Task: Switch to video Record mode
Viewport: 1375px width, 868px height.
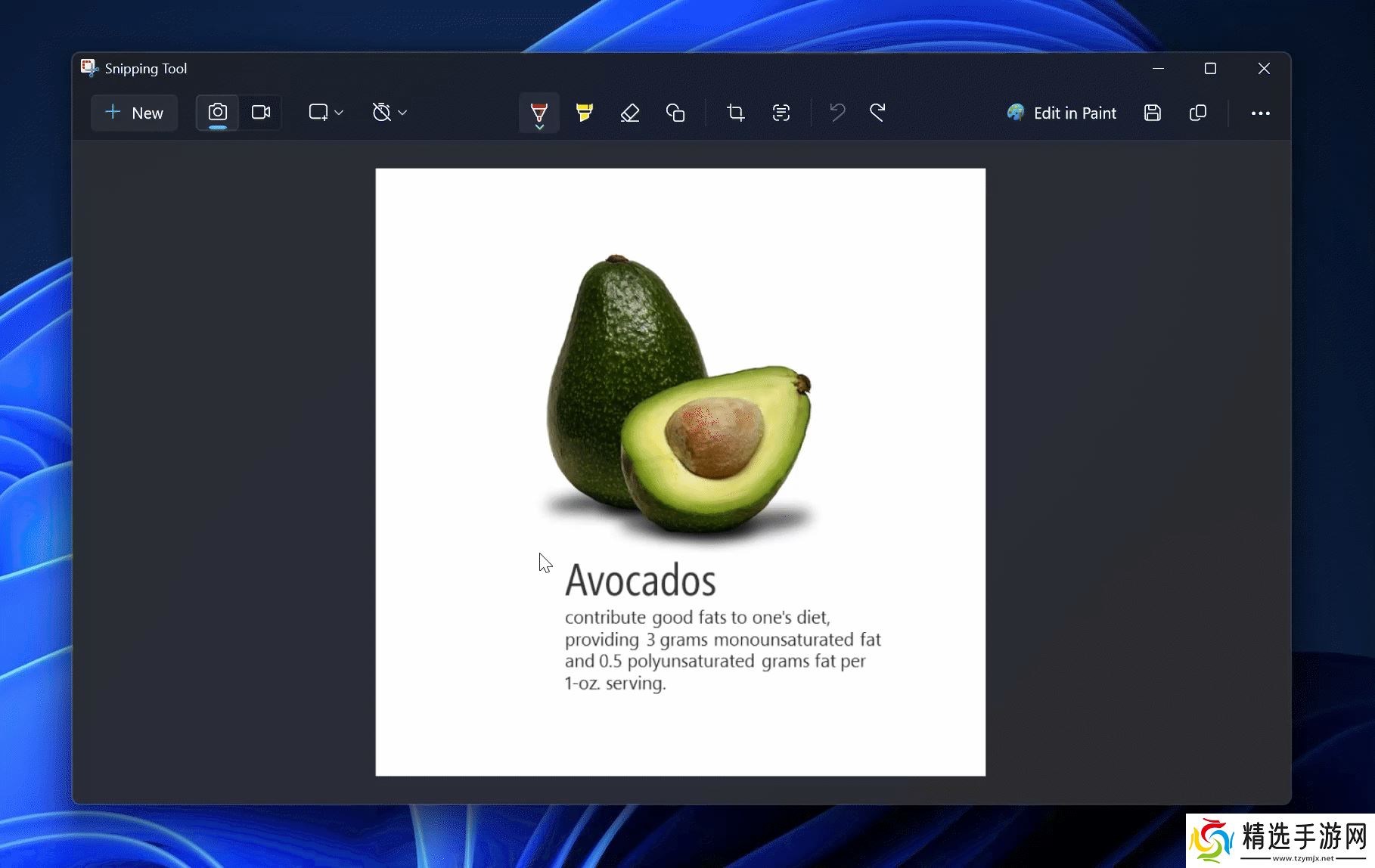Action: point(261,113)
